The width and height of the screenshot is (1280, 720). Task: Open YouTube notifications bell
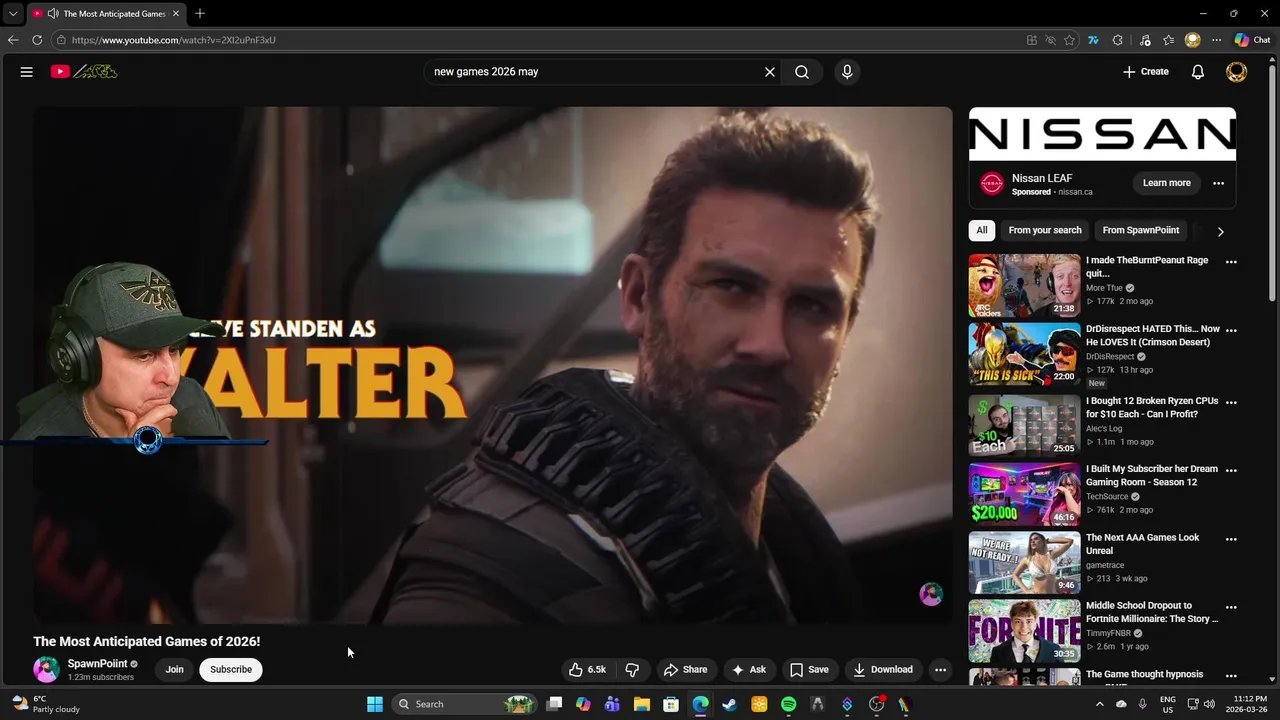pyautogui.click(x=1198, y=72)
